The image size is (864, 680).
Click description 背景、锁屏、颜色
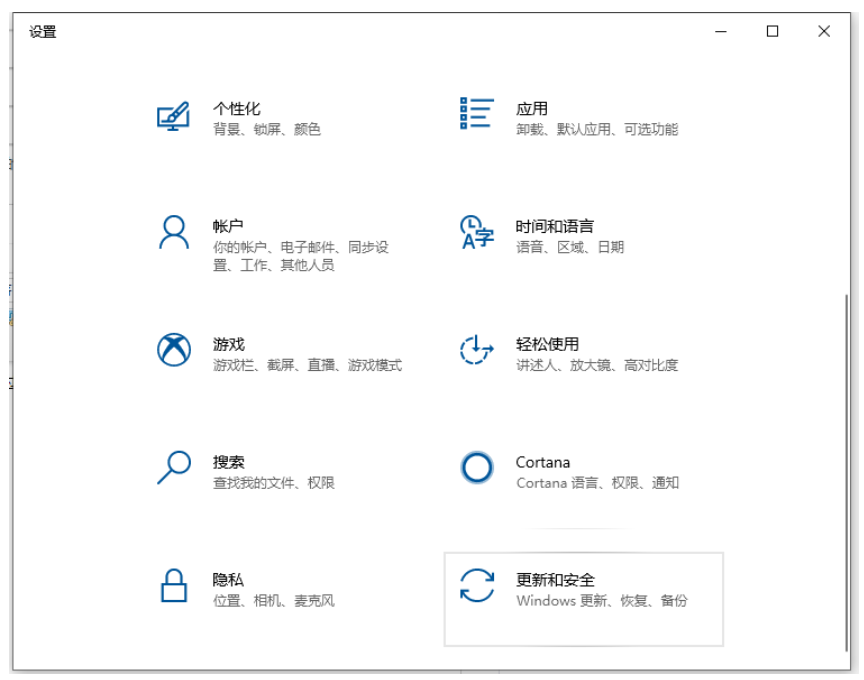[267, 129]
